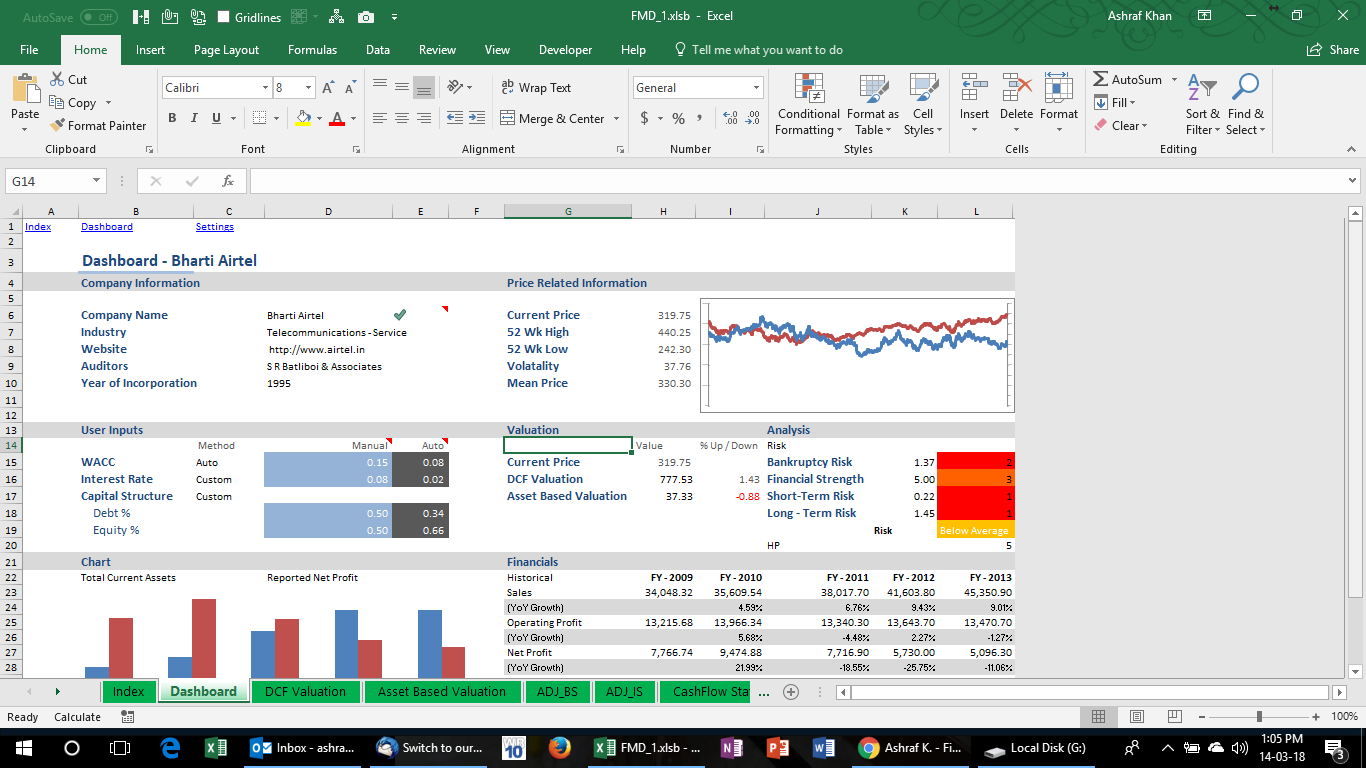
Task: Switch to the Developer ribbon tab
Action: pos(566,50)
